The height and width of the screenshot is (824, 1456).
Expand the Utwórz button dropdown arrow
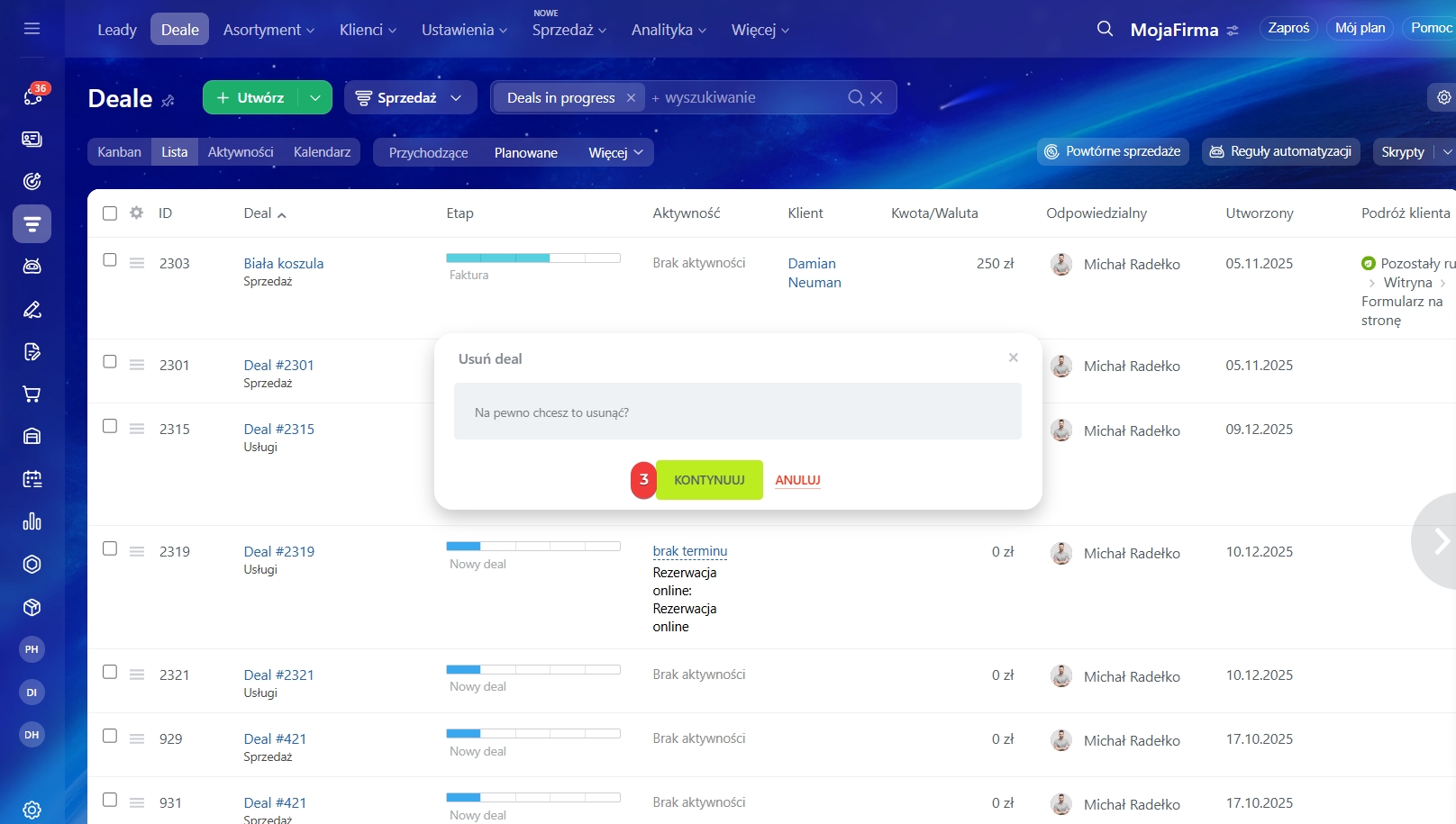pyautogui.click(x=314, y=97)
